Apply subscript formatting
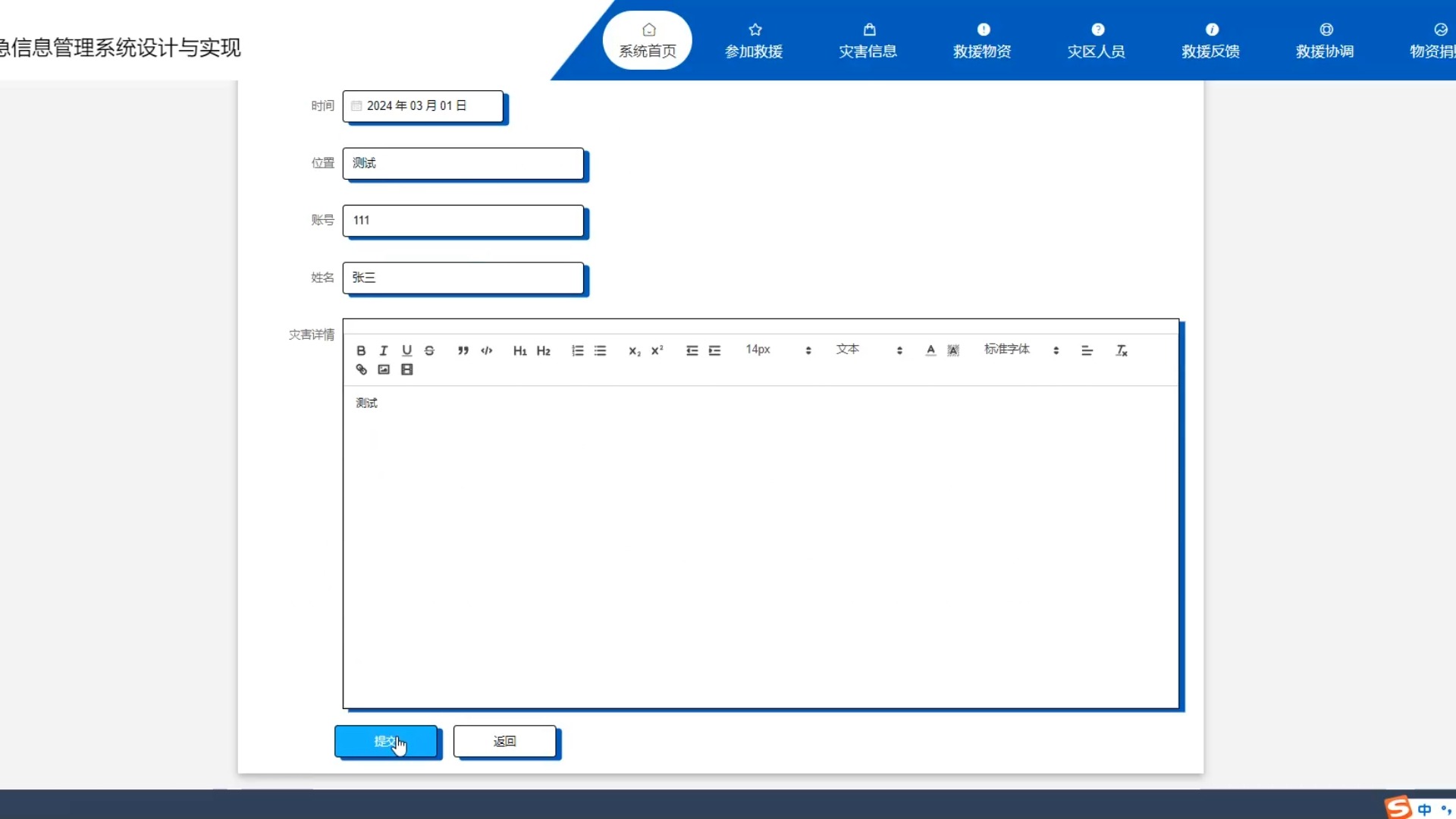 635,350
